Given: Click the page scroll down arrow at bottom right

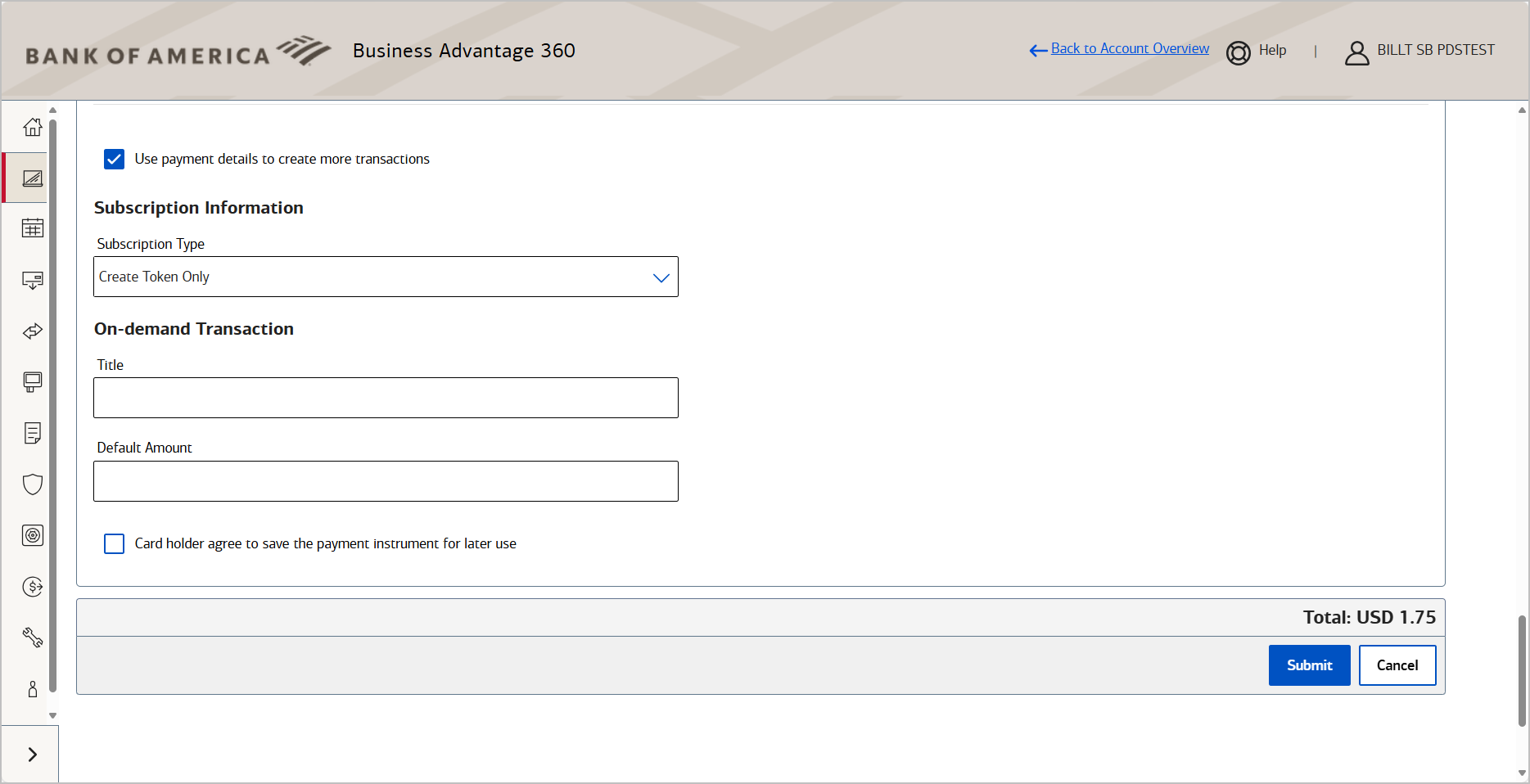Looking at the screenshot, I should coord(1522,773).
